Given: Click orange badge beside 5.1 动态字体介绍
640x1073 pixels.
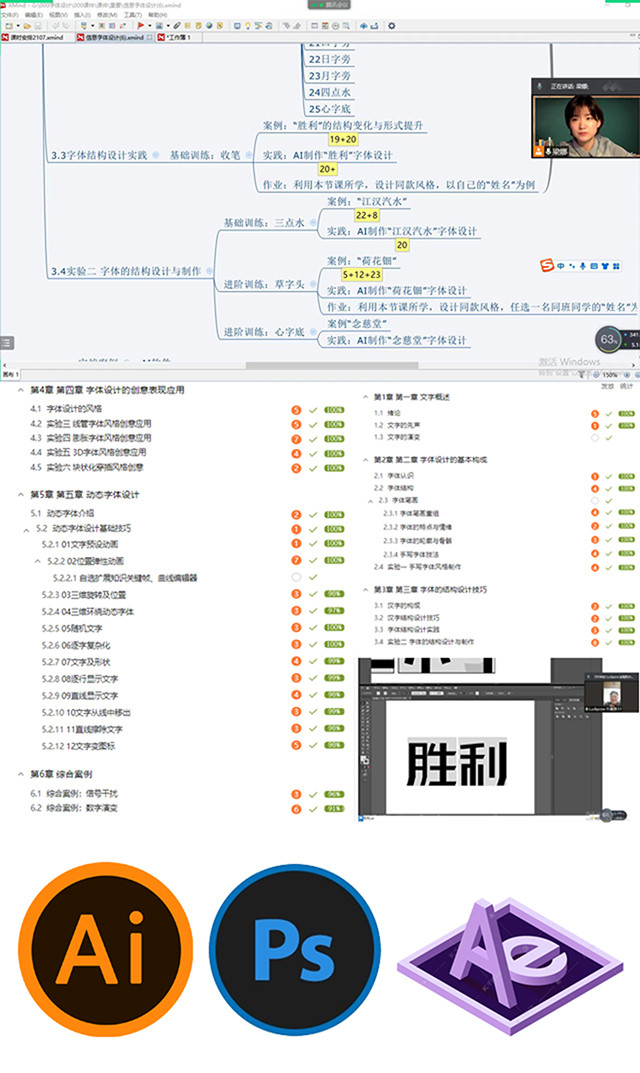Looking at the screenshot, I should click(296, 515).
